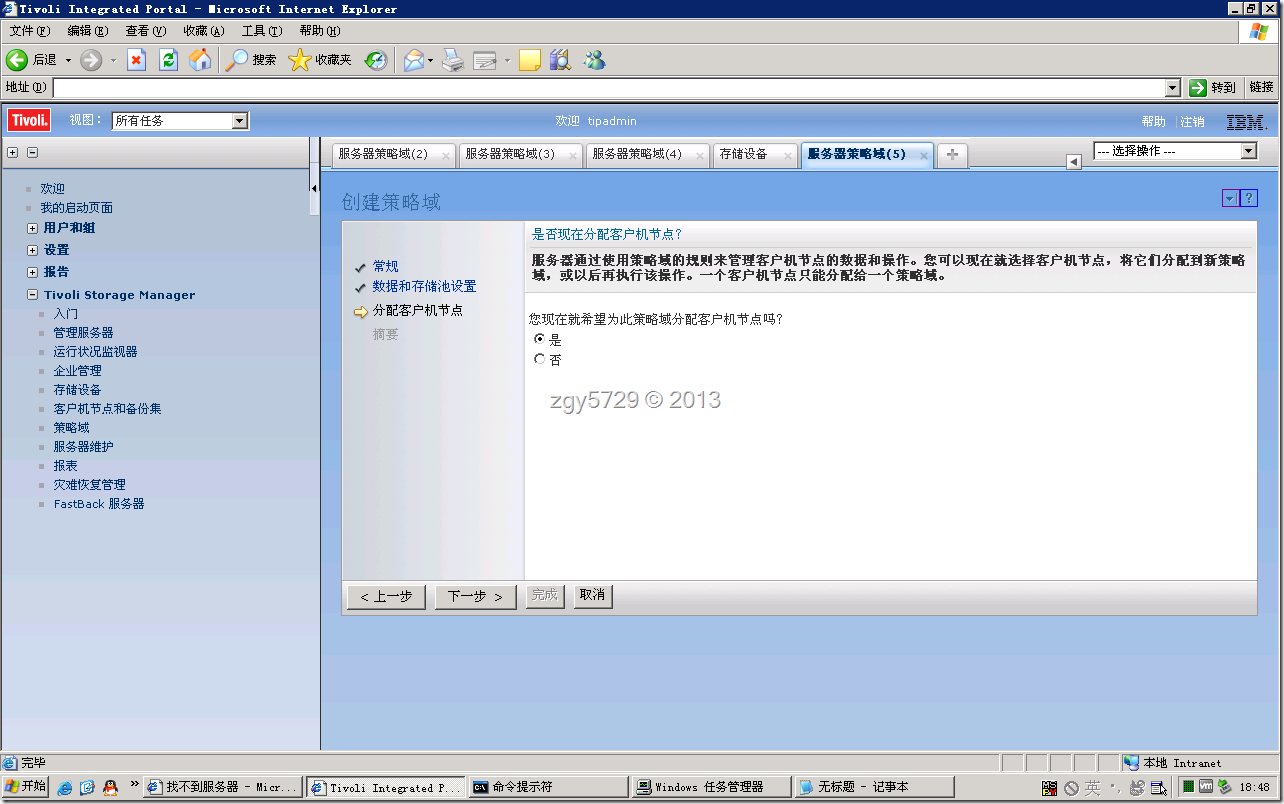This screenshot has width=1284, height=804.
Task: Open FastBack 服务器 in navigation tree
Action: click(99, 504)
